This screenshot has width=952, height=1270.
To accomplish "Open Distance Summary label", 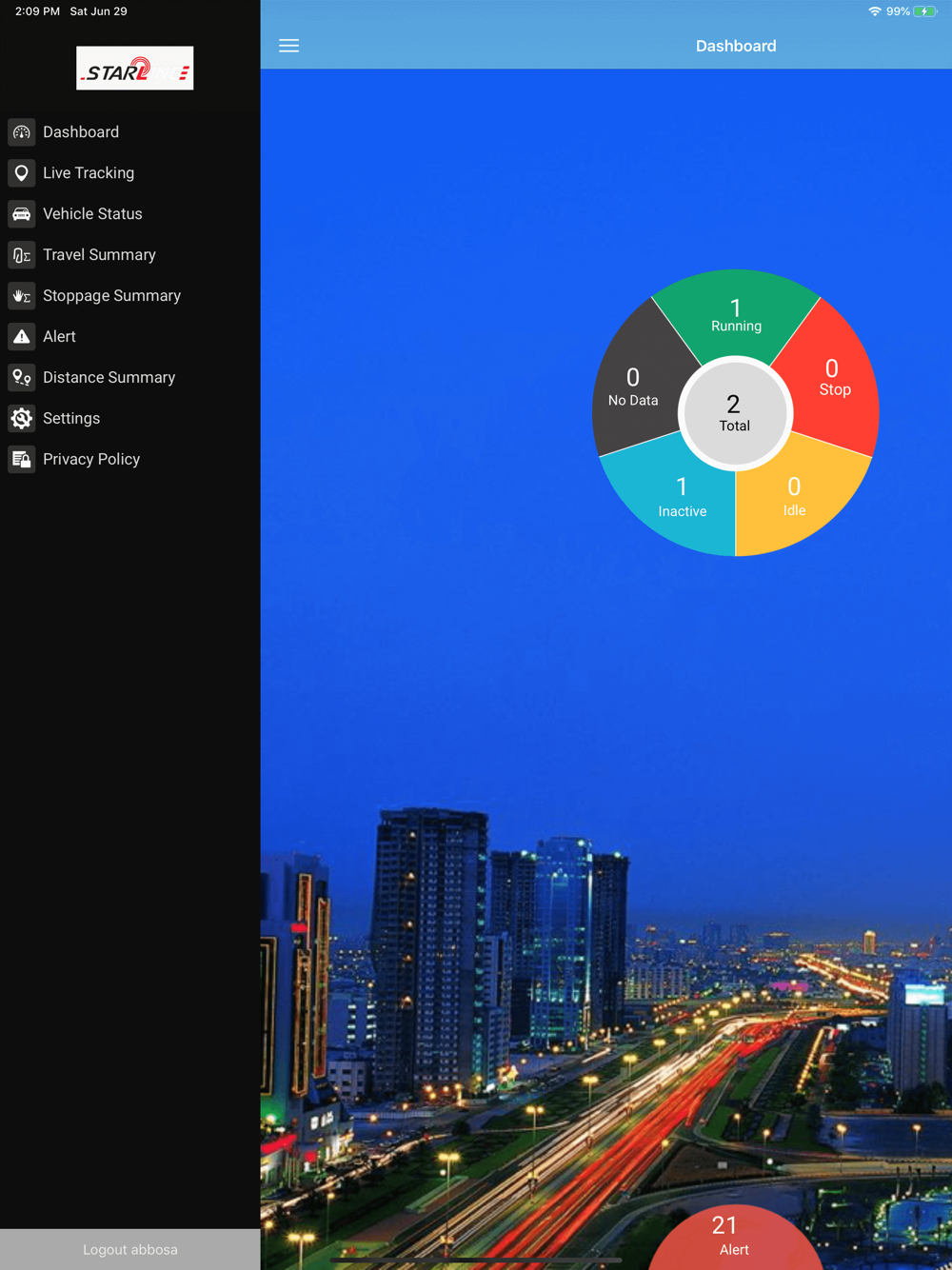I will pos(109,378).
